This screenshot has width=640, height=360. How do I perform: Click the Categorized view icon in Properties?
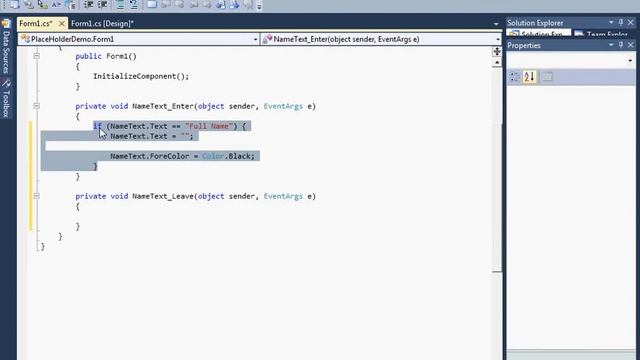(515, 77)
